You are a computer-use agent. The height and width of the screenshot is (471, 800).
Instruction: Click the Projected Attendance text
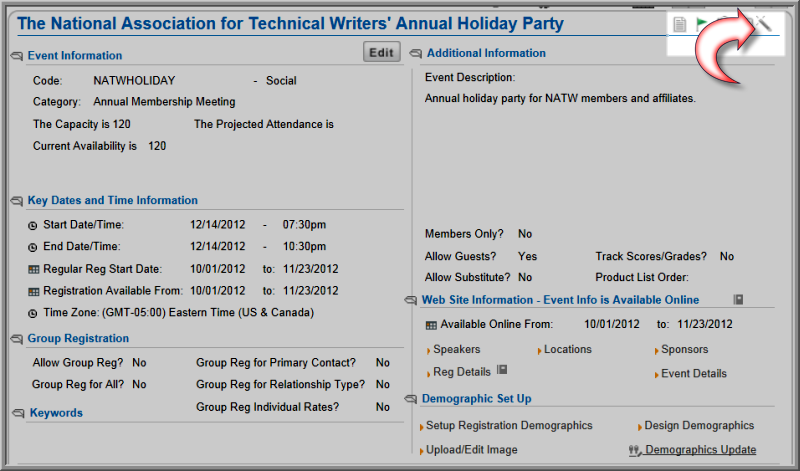click(264, 124)
